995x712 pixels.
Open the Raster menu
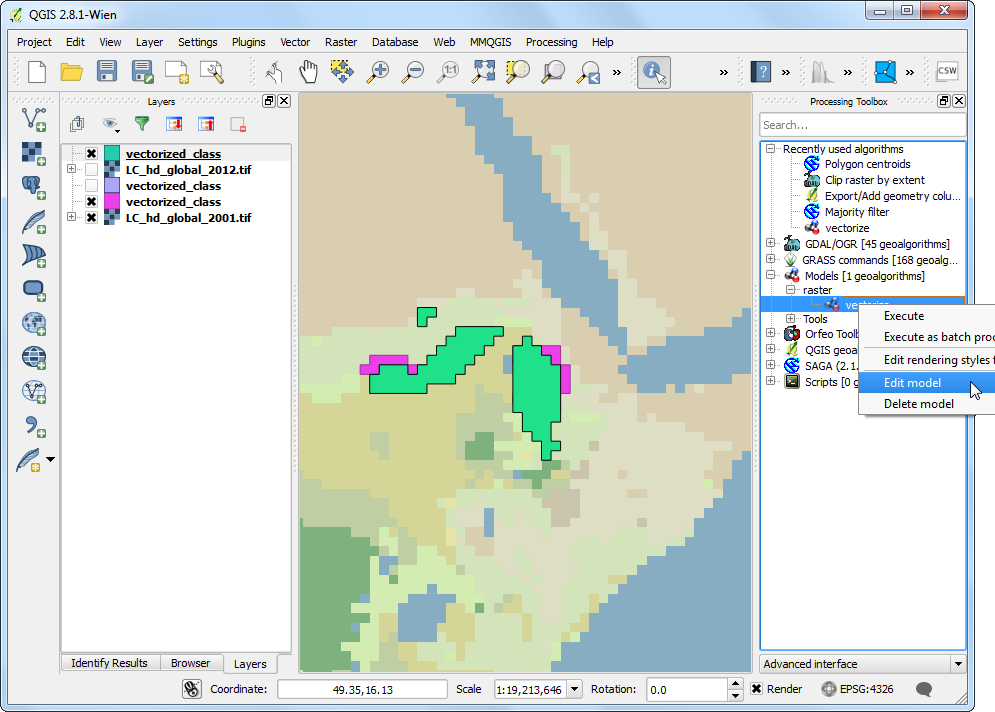pos(341,42)
